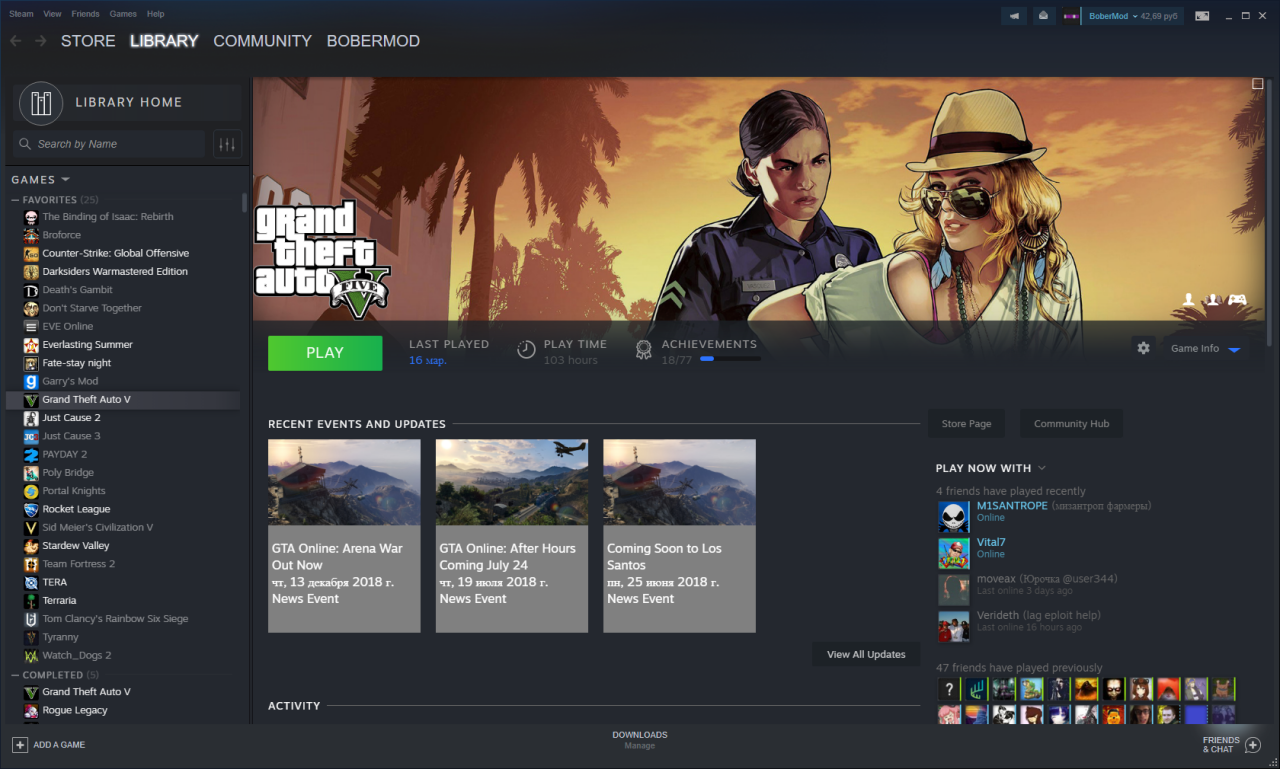
Task: Click M1SANTROPE's avatar
Action: tap(954, 517)
